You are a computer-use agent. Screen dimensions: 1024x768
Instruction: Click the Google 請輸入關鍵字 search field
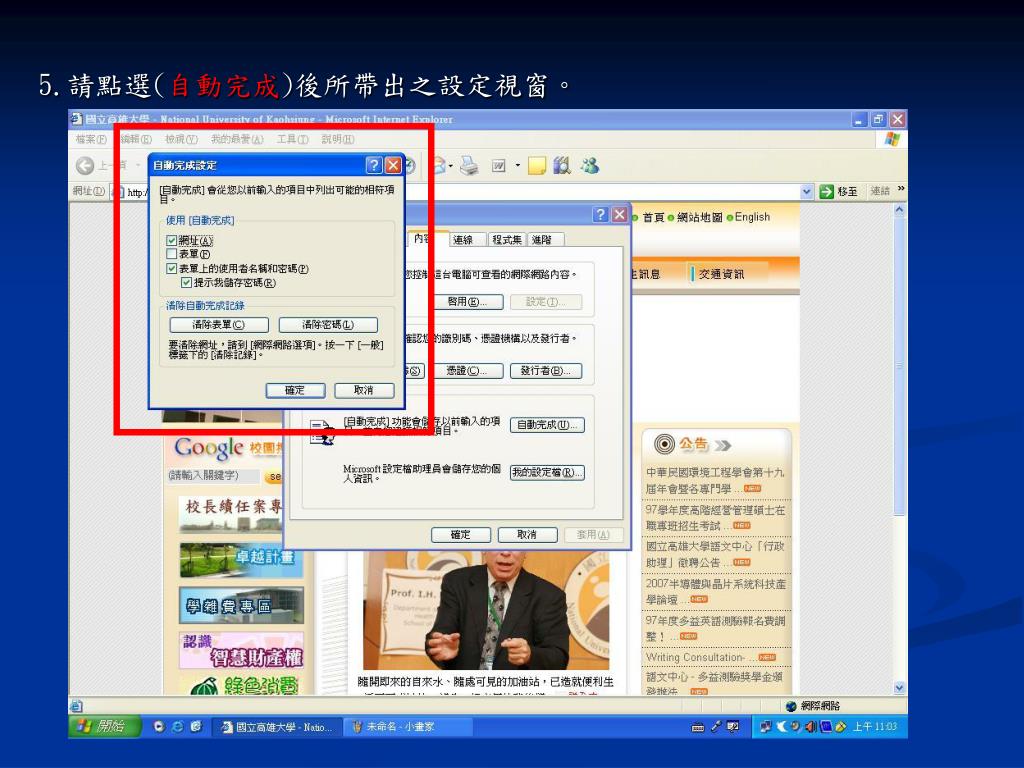tap(214, 475)
